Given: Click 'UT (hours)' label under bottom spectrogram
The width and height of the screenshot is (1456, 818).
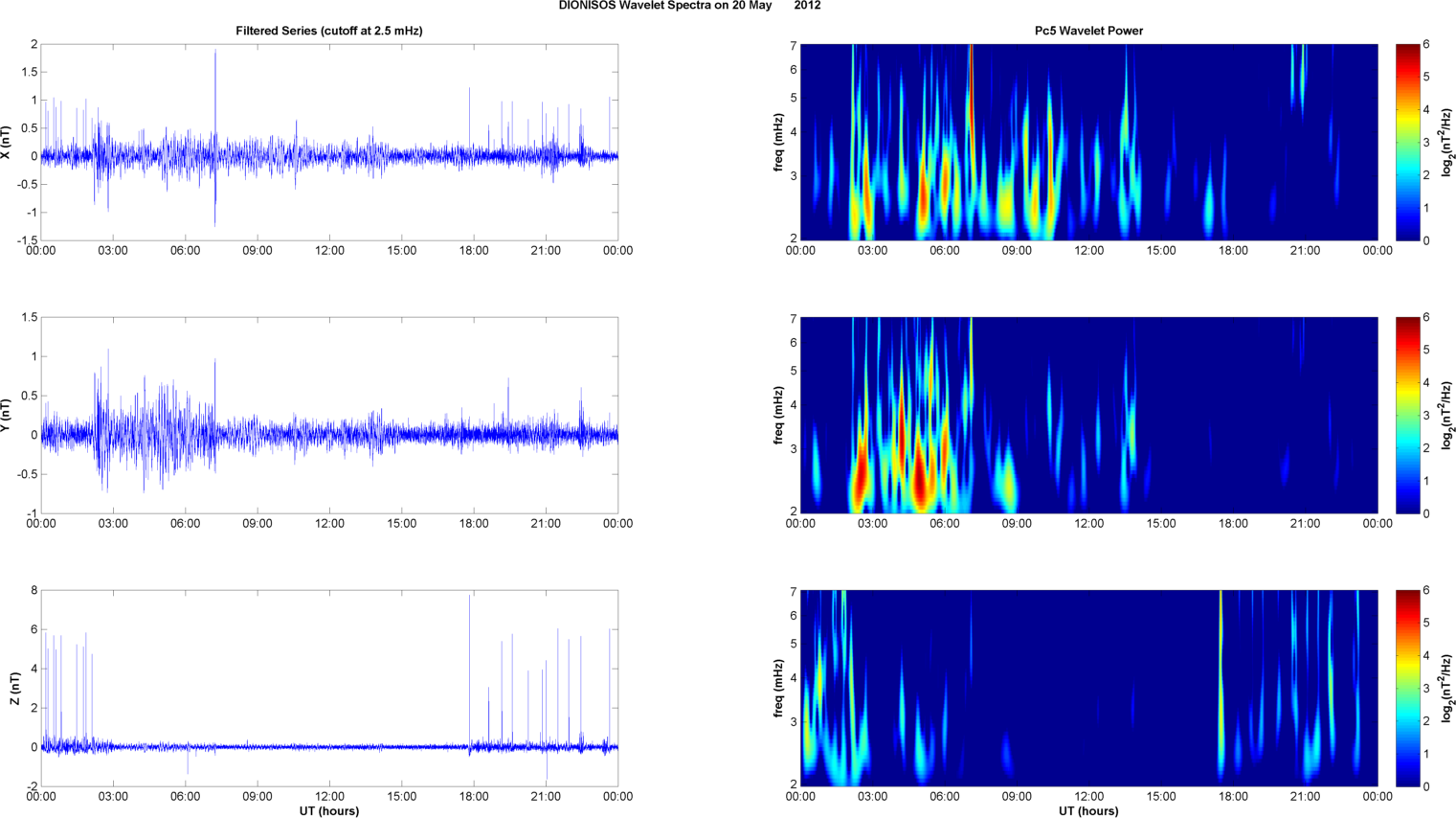Looking at the screenshot, I should [x=1088, y=811].
